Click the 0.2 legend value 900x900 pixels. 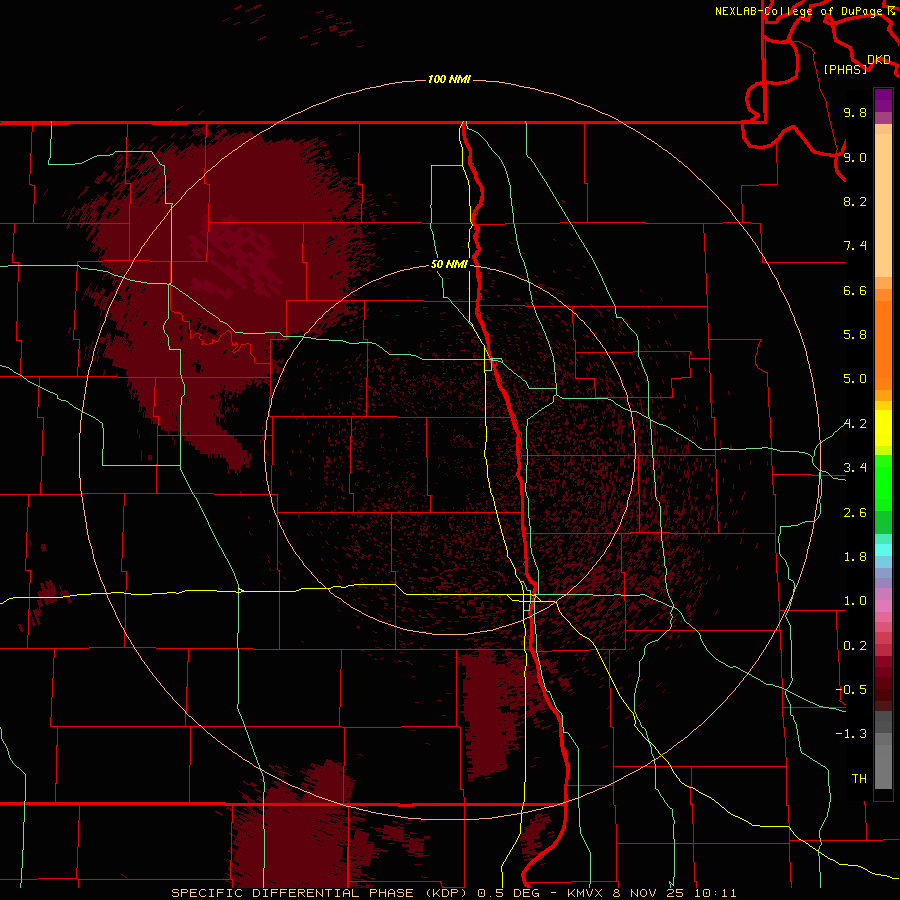coord(855,646)
